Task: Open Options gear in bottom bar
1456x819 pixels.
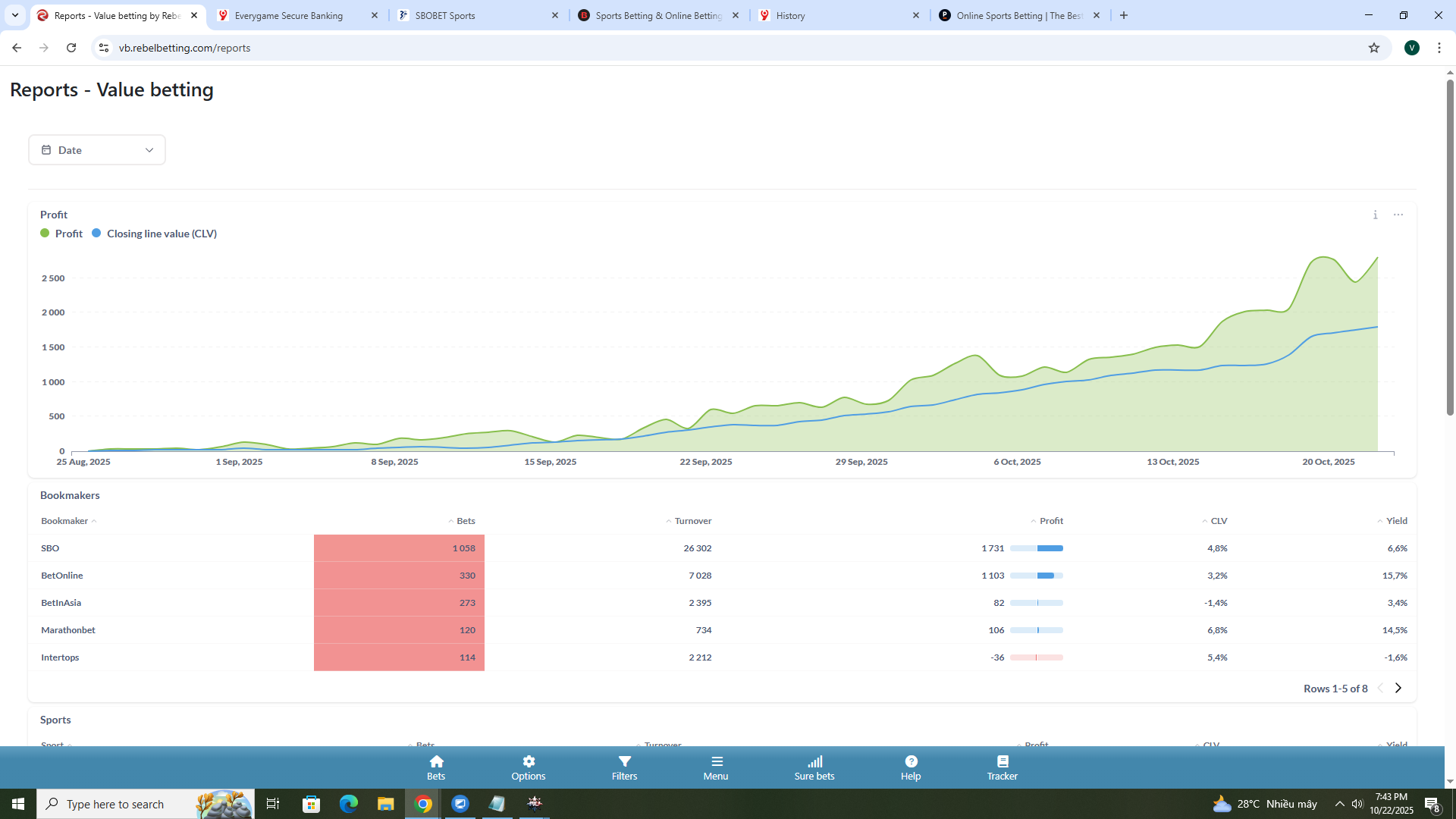Action: [529, 762]
